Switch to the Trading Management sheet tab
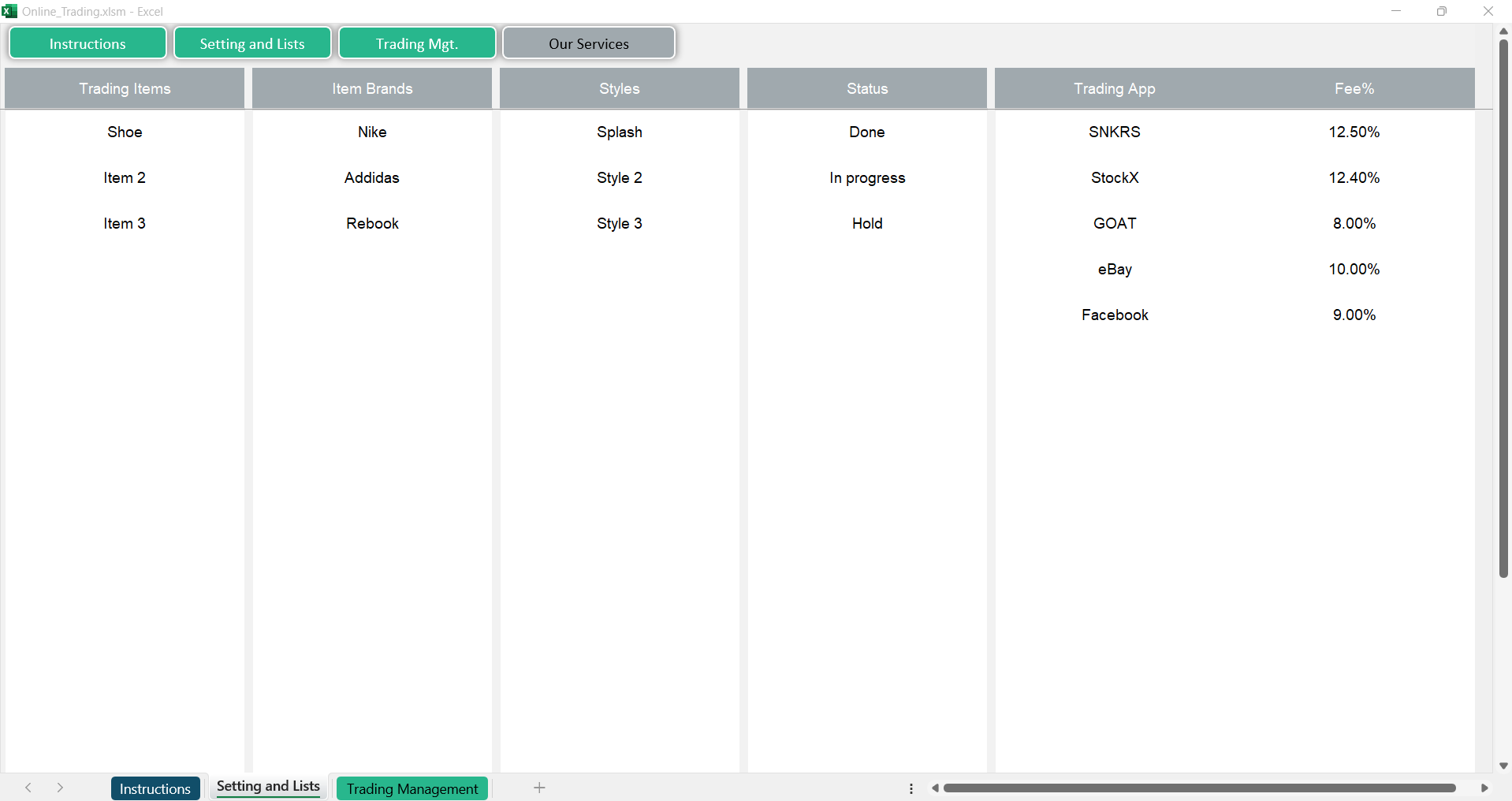Viewport: 1512px width, 801px height. (412, 788)
